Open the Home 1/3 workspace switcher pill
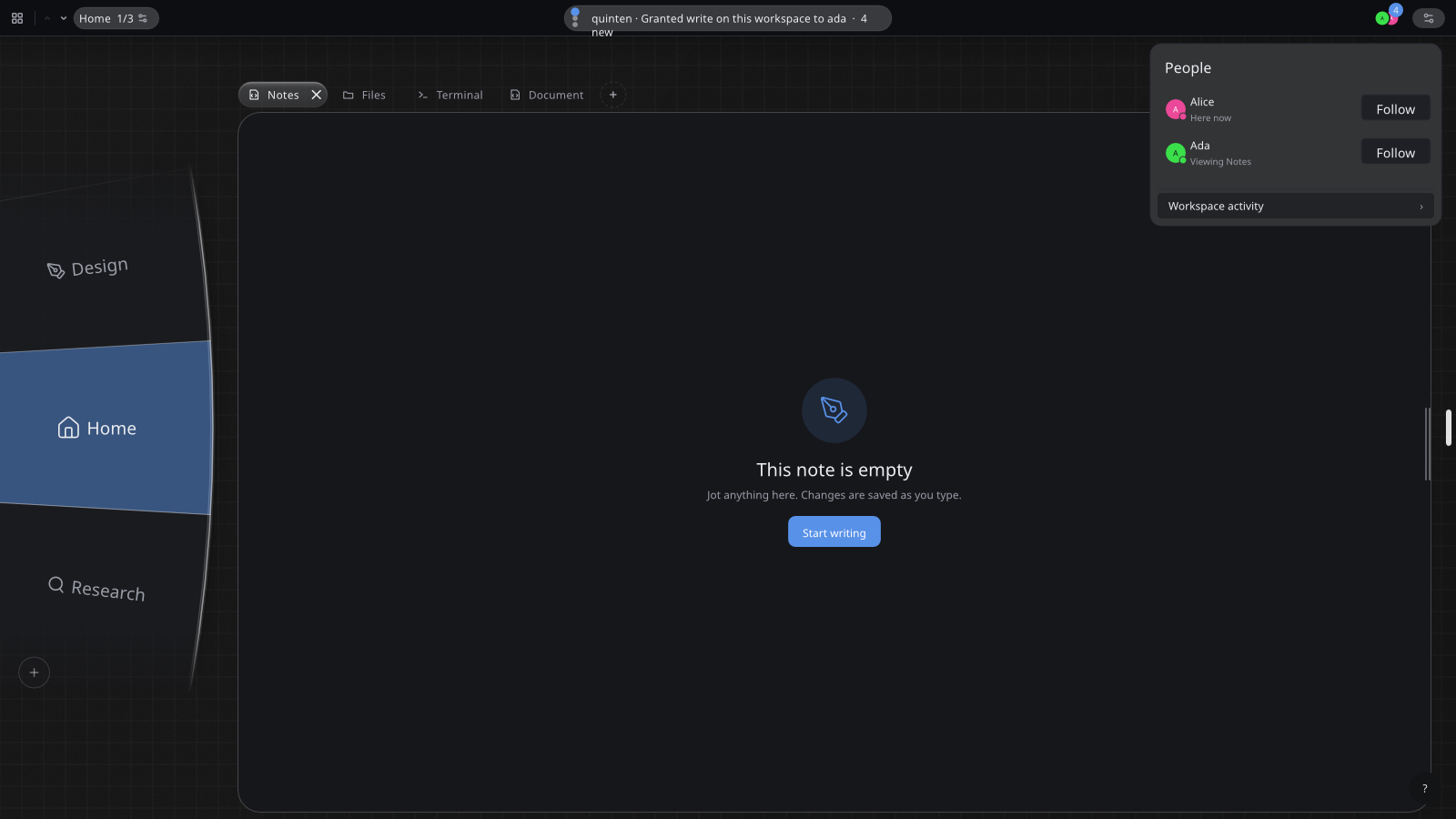This screenshot has height=819, width=1456. click(116, 18)
